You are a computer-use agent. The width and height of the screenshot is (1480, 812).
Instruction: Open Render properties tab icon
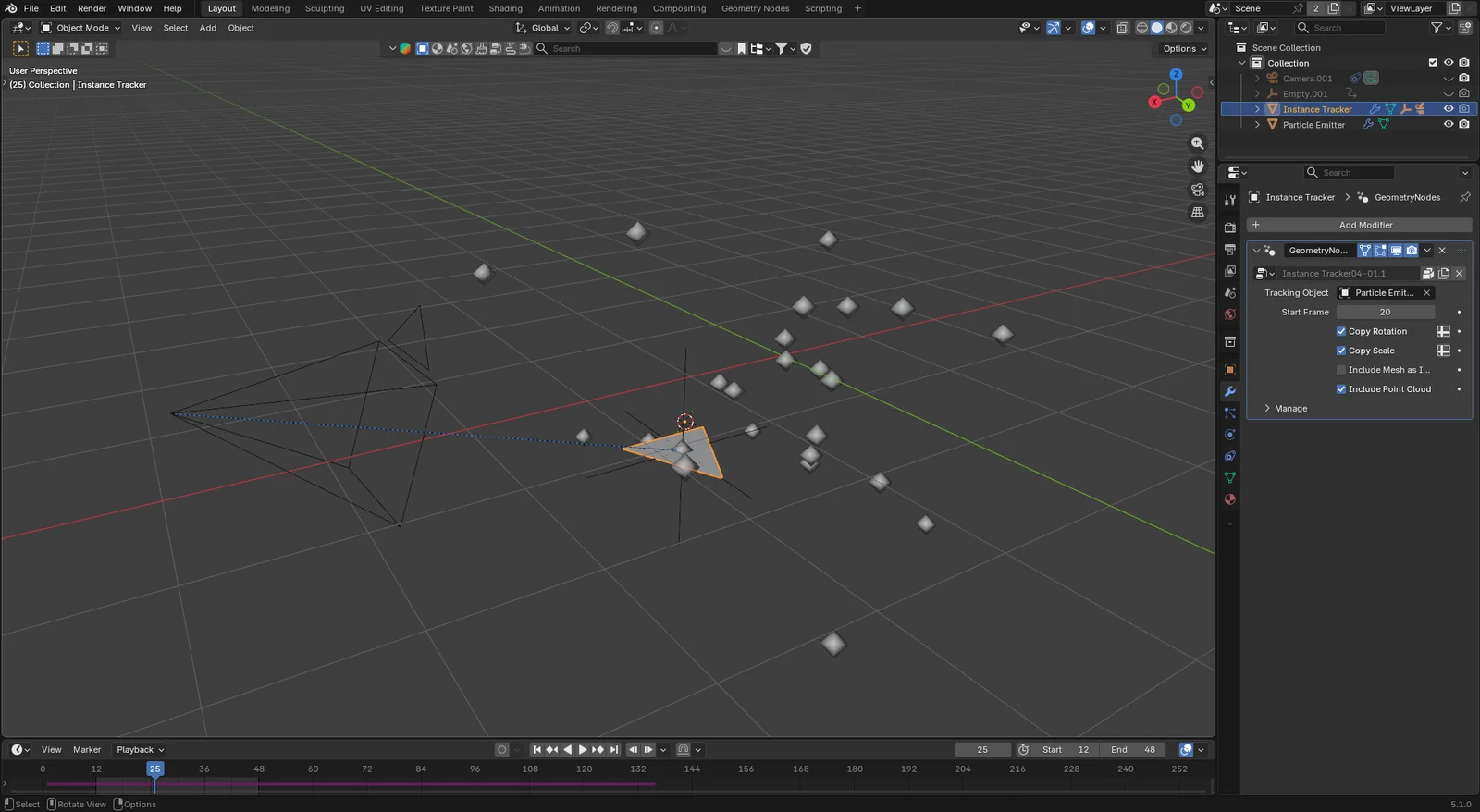click(x=1229, y=228)
